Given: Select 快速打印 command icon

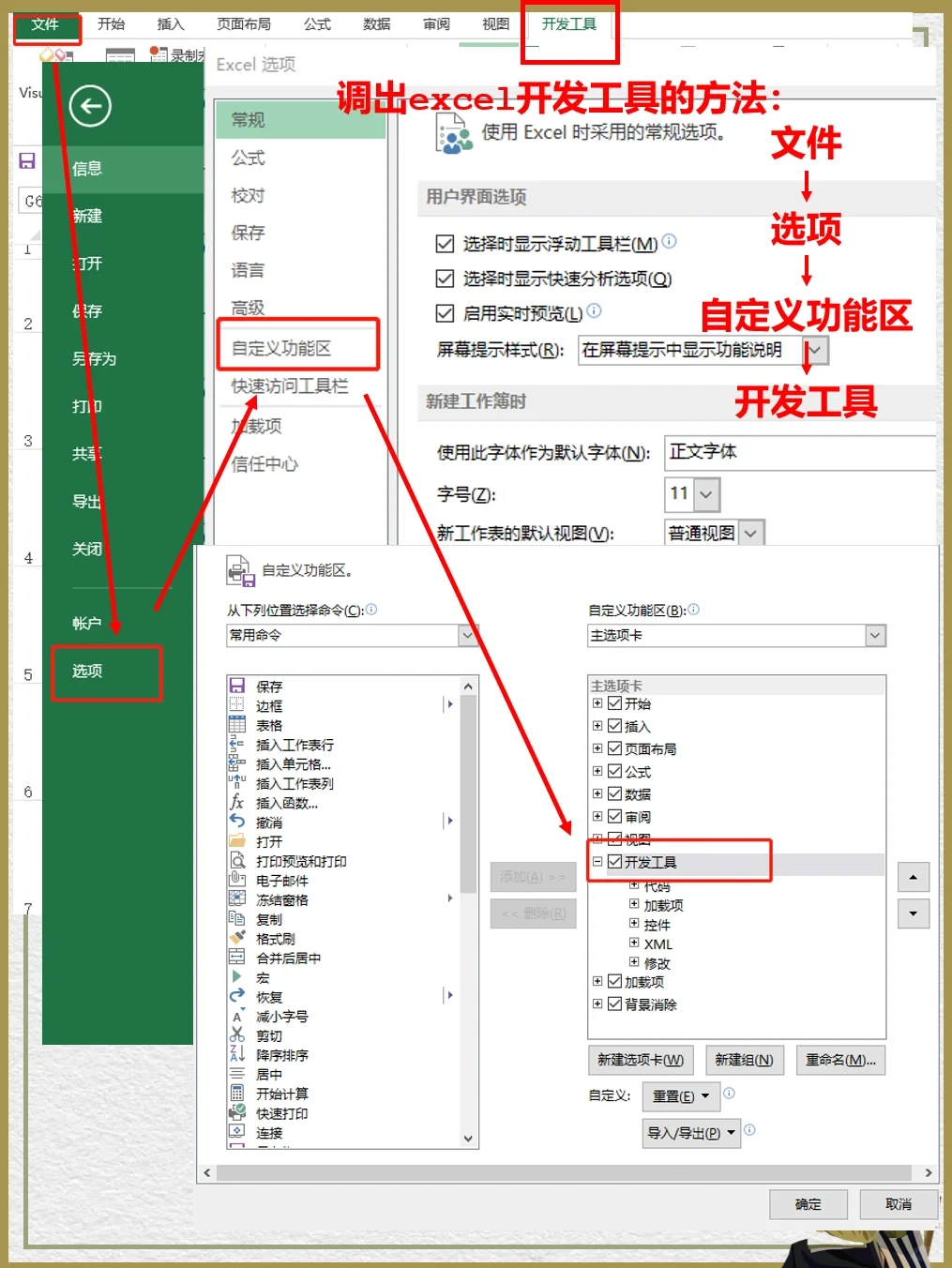Looking at the screenshot, I should 237,1113.
